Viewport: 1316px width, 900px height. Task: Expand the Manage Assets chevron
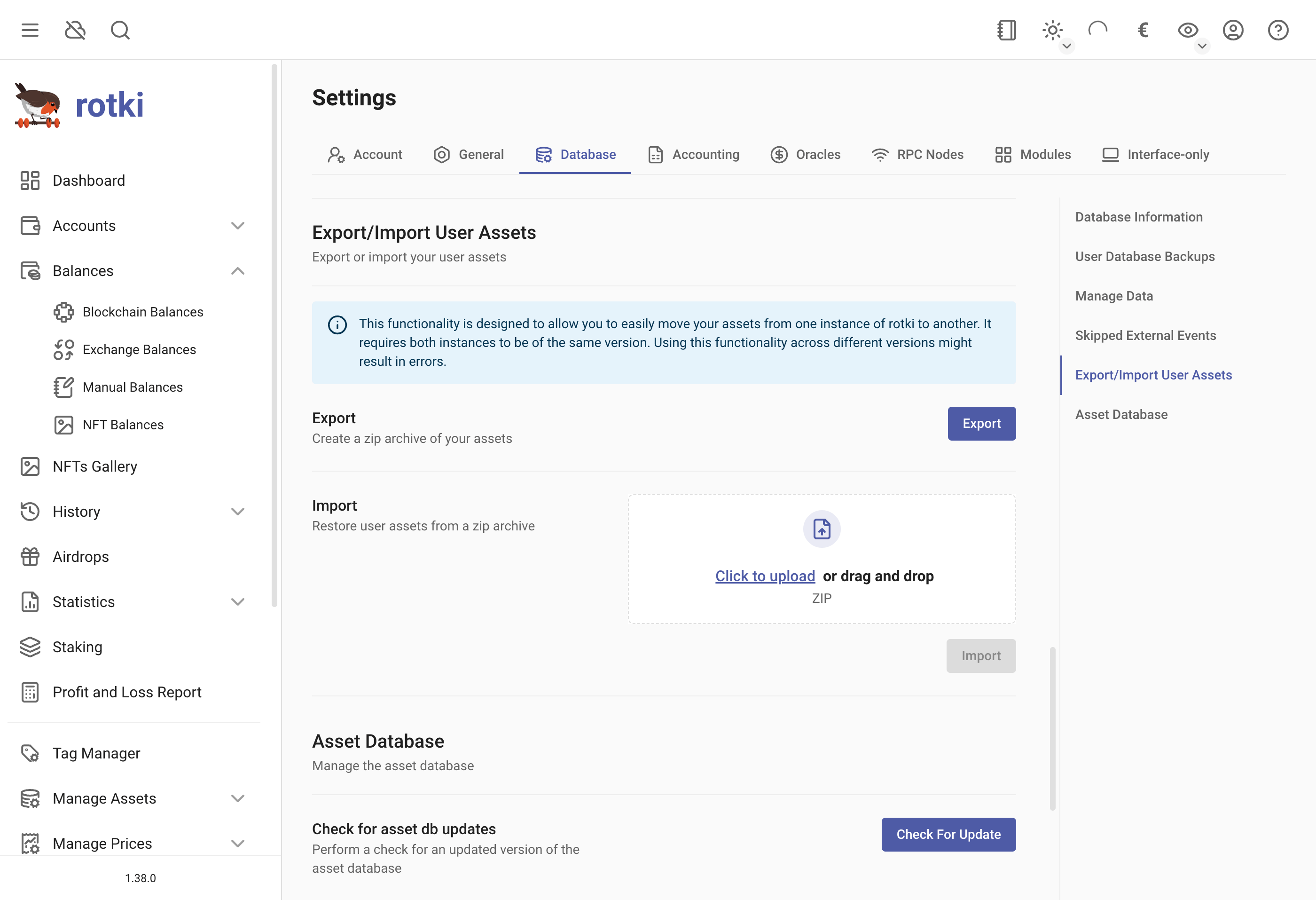pyautogui.click(x=238, y=798)
